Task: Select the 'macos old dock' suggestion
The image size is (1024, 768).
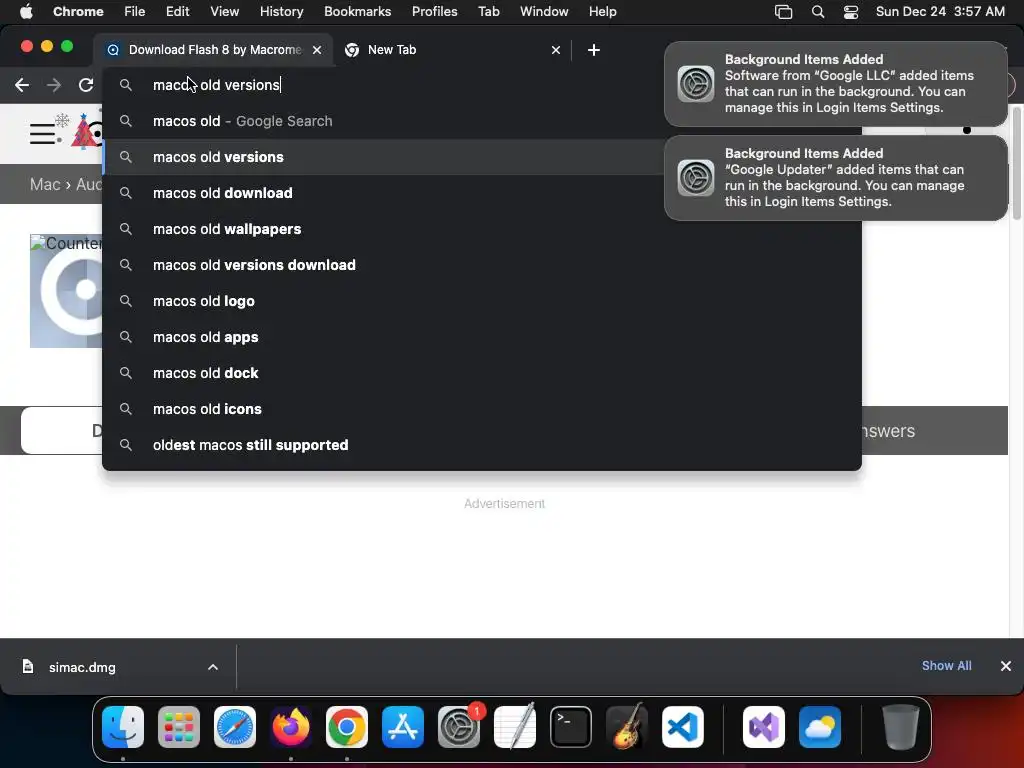Action: click(x=482, y=373)
